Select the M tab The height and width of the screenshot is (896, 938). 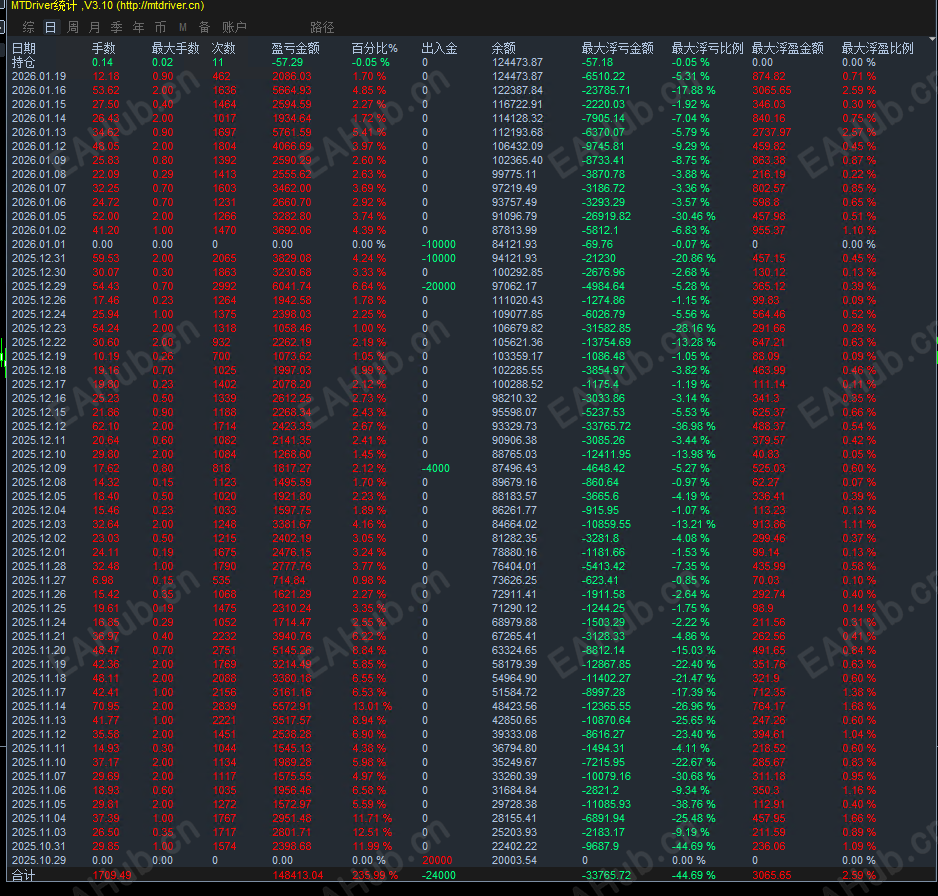click(182, 27)
